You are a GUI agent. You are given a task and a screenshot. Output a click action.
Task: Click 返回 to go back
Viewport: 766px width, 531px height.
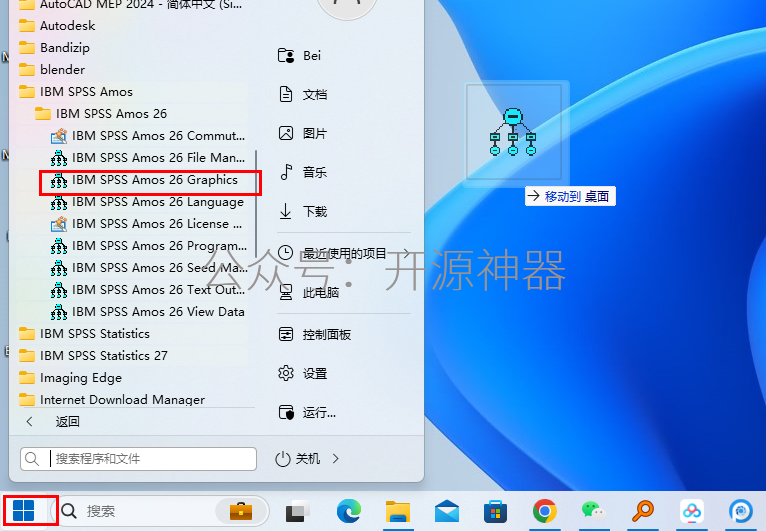[x=67, y=422]
